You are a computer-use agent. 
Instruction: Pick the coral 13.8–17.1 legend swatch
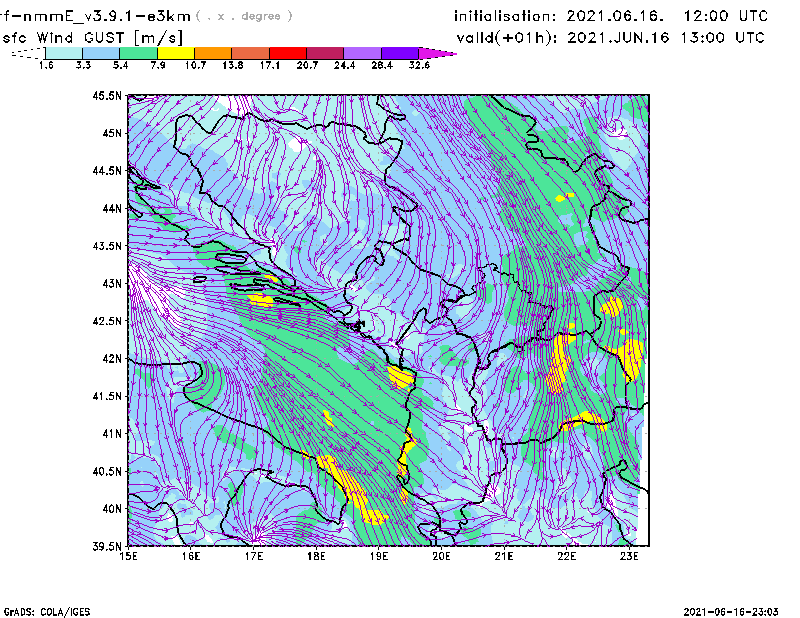coord(251,53)
